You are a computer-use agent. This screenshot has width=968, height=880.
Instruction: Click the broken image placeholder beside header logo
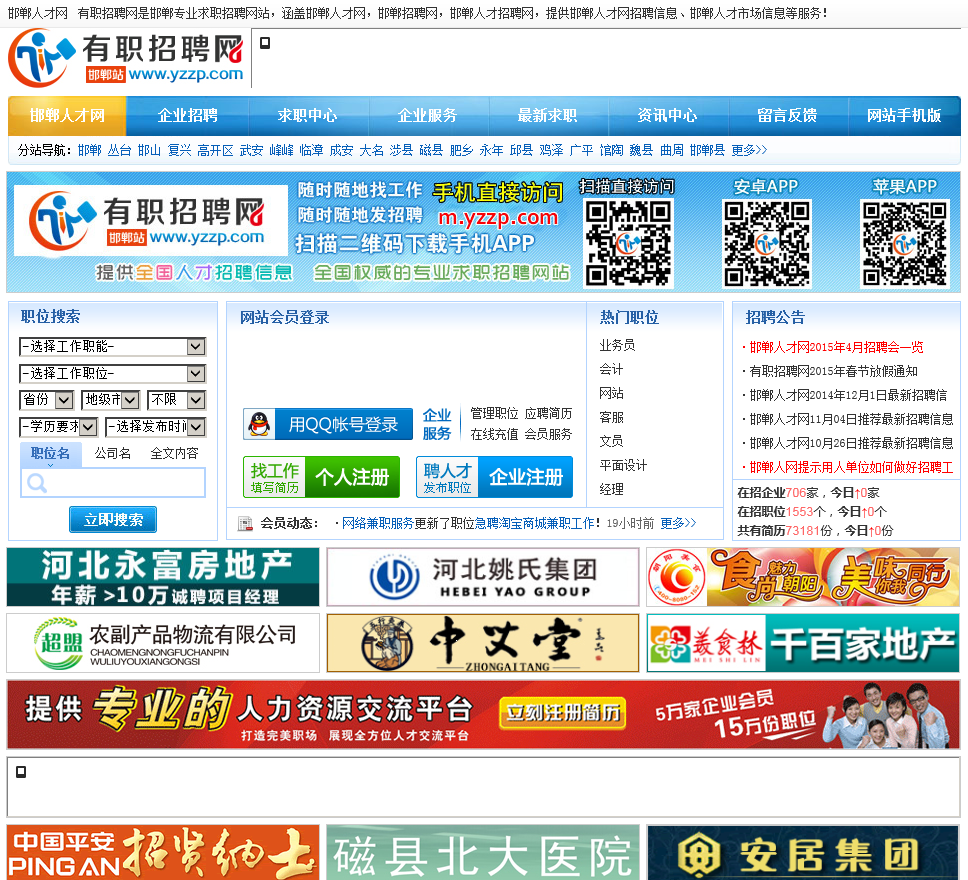pyautogui.click(x=265, y=43)
